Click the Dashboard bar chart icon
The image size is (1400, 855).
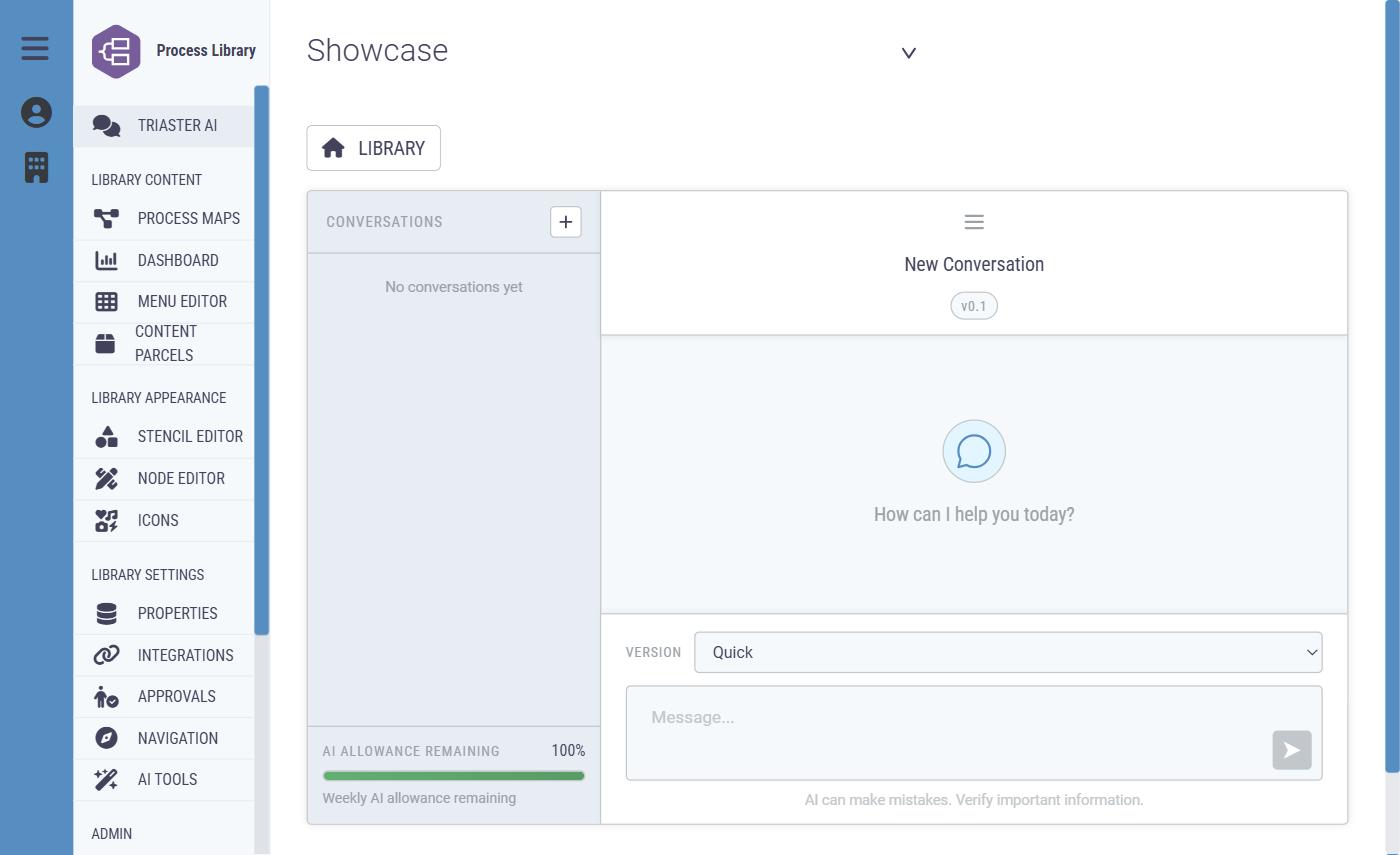(x=106, y=260)
